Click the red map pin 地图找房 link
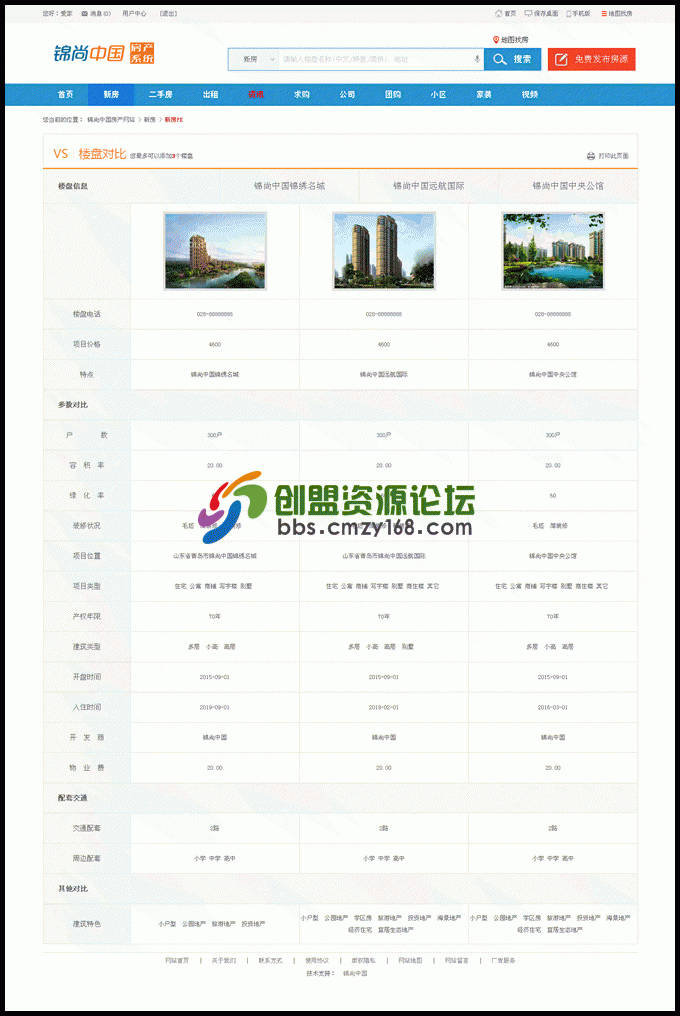The width and height of the screenshot is (680, 1016). (511, 40)
